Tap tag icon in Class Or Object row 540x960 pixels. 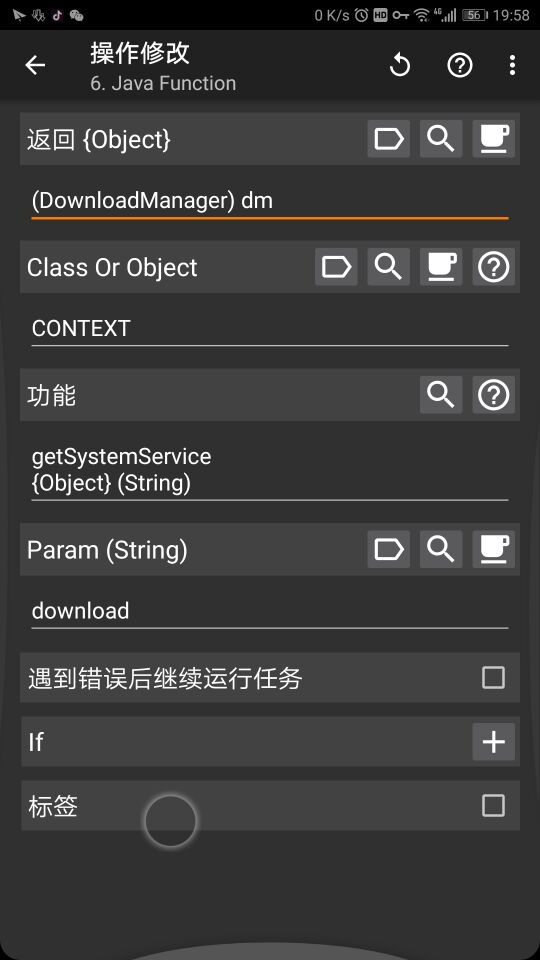coord(336,267)
